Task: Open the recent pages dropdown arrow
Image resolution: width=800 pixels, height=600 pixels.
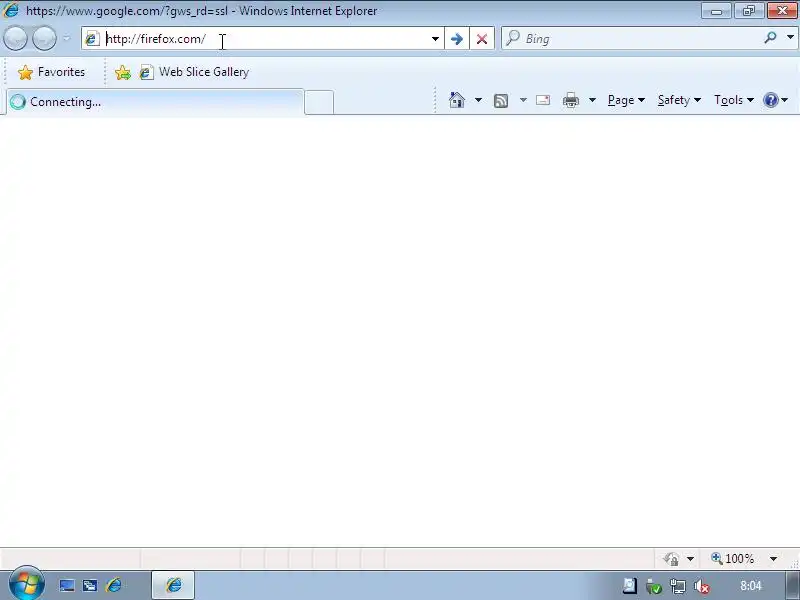Action: tap(66, 39)
